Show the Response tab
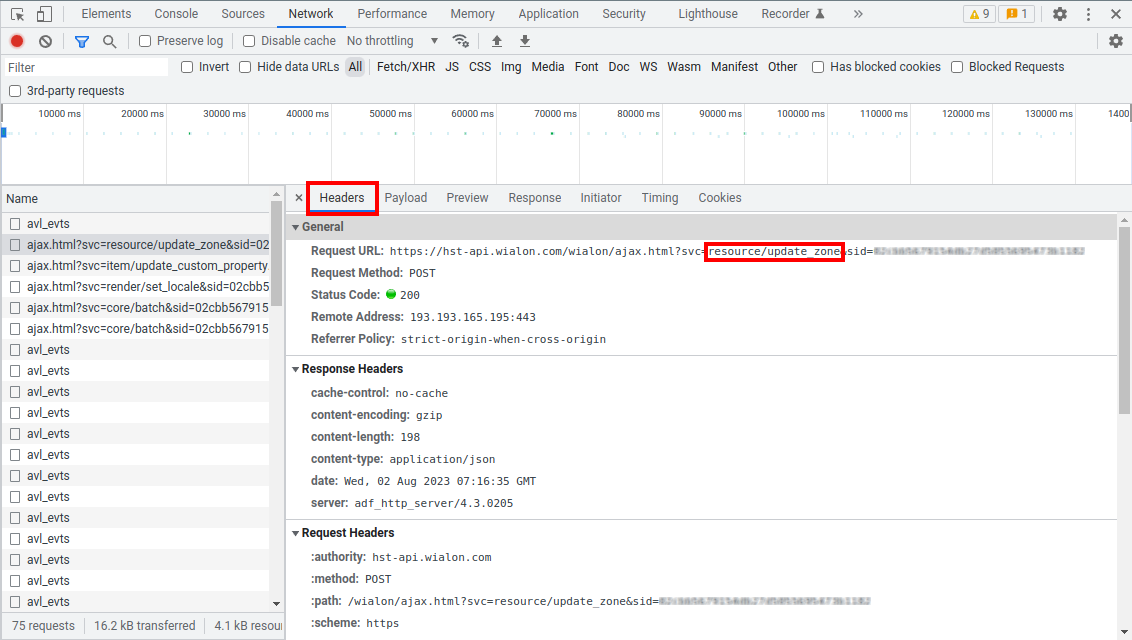1132x640 pixels. pos(534,198)
